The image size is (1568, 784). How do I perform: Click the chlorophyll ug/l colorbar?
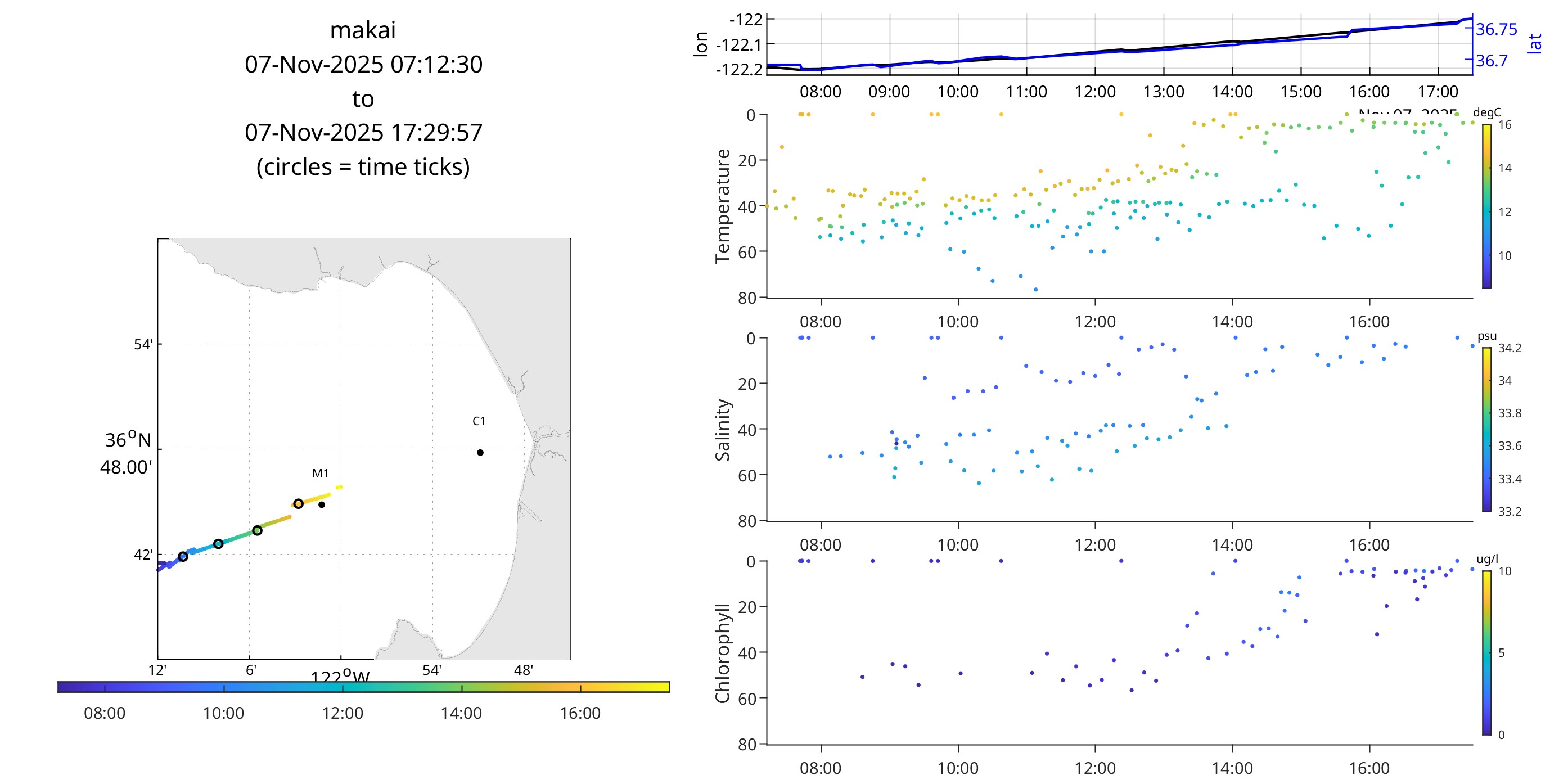(1486, 652)
